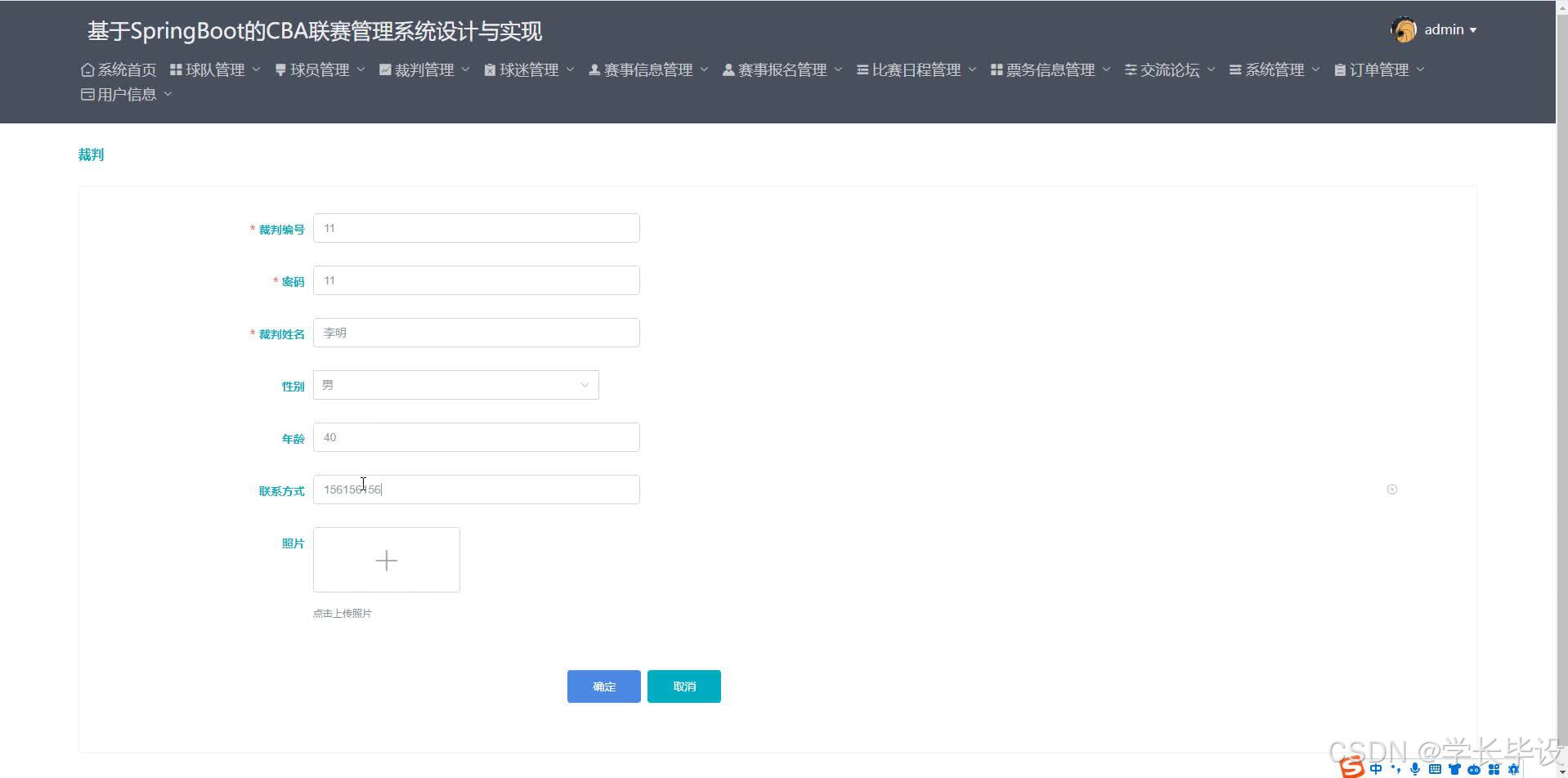
Task: Click the 赛事报名管理 user icon
Action: [x=728, y=70]
